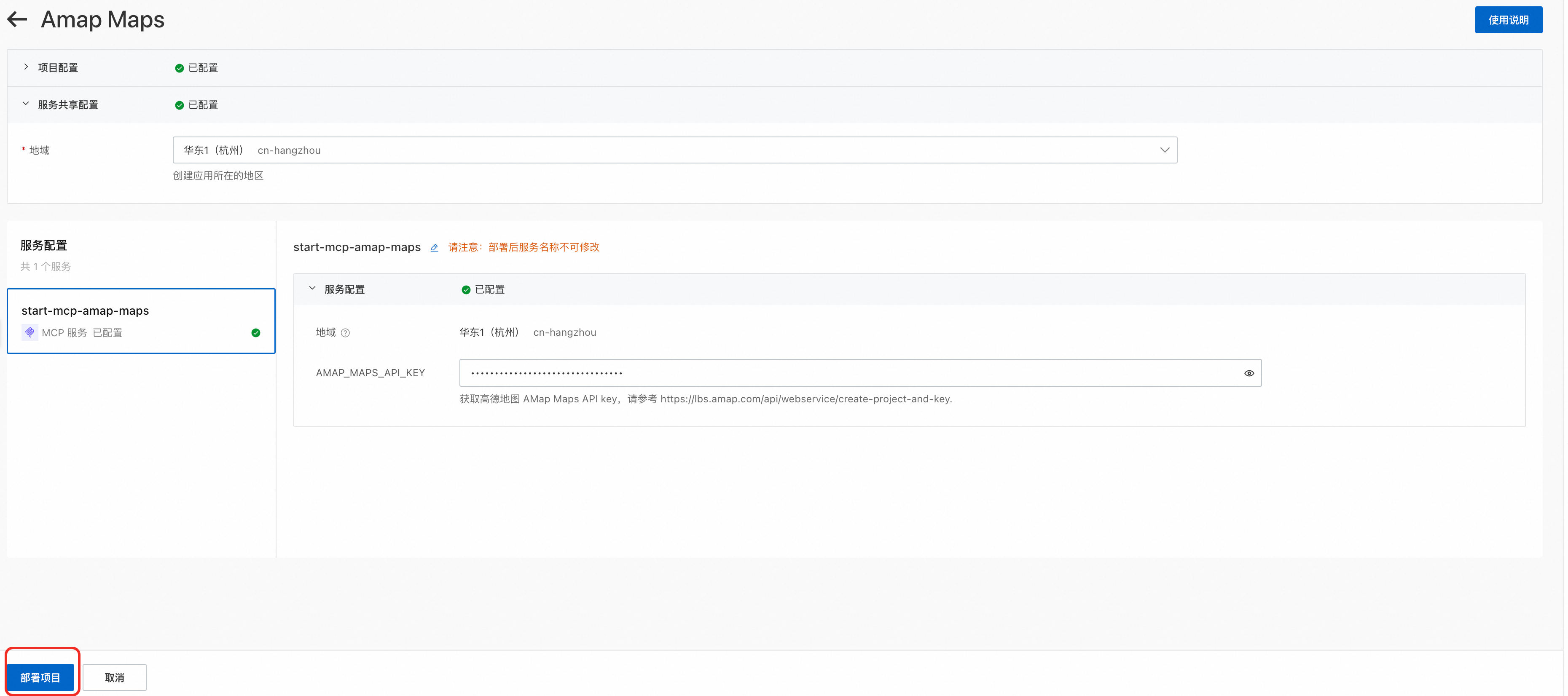Click the green status check beside 服务共享配置

click(179, 105)
